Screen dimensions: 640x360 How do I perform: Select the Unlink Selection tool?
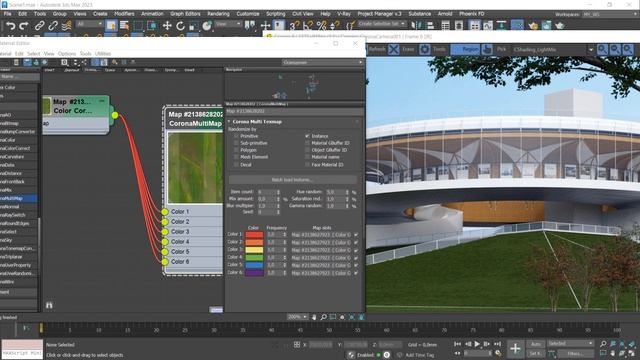click(x=53, y=26)
